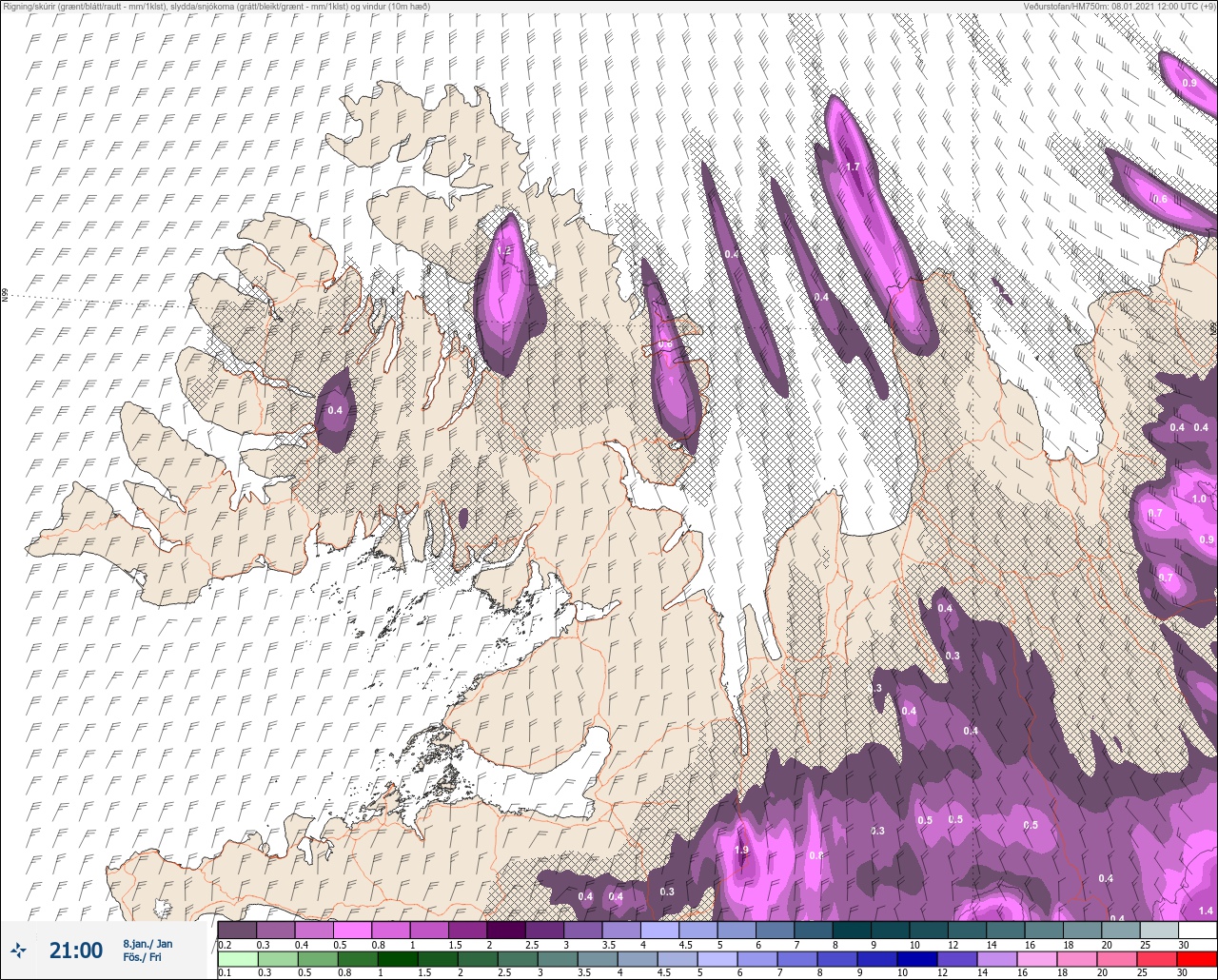
Task: Click the 1.9 precipitation value on the map
Action: 742,850
